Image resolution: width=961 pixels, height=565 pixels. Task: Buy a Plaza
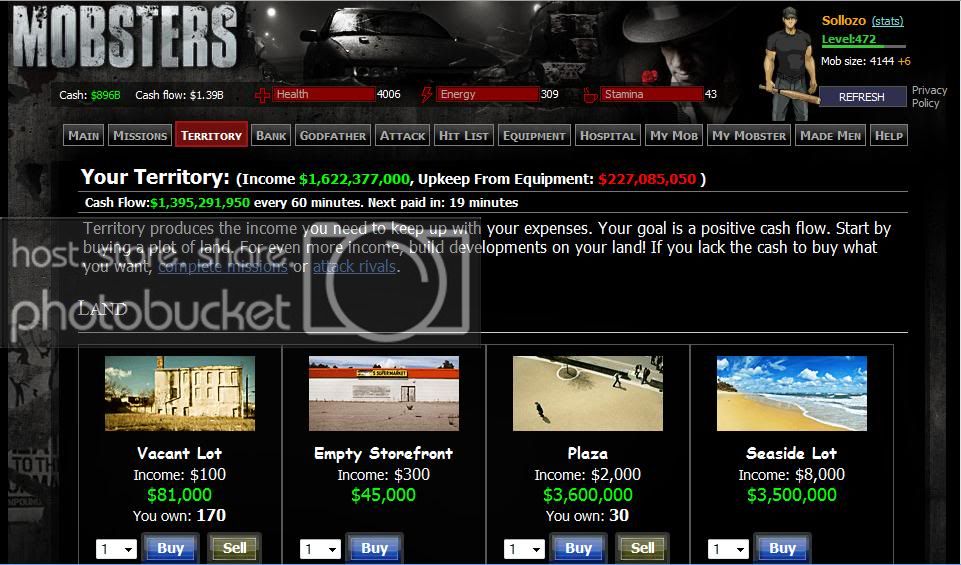coord(579,548)
